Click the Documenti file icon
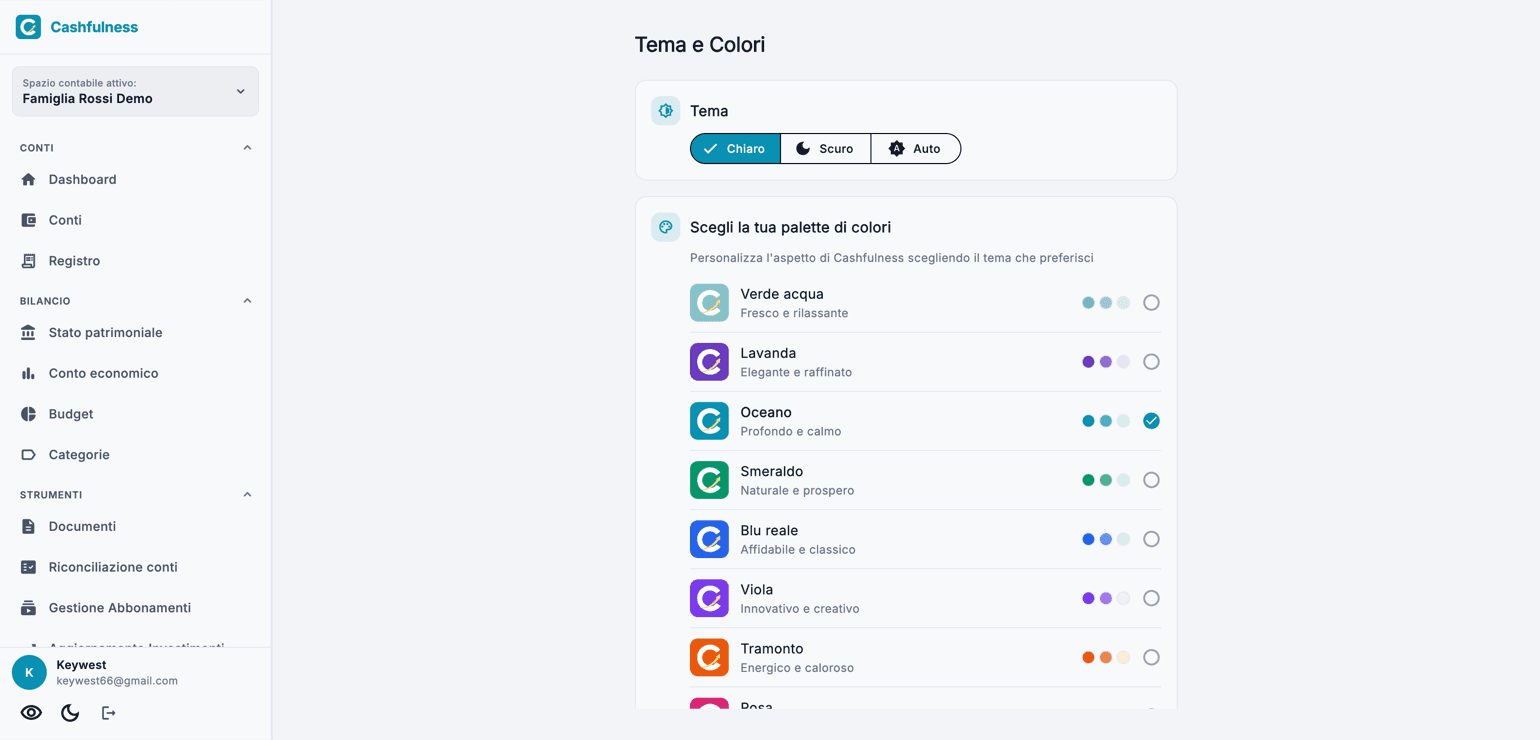1540x740 pixels. click(28, 526)
